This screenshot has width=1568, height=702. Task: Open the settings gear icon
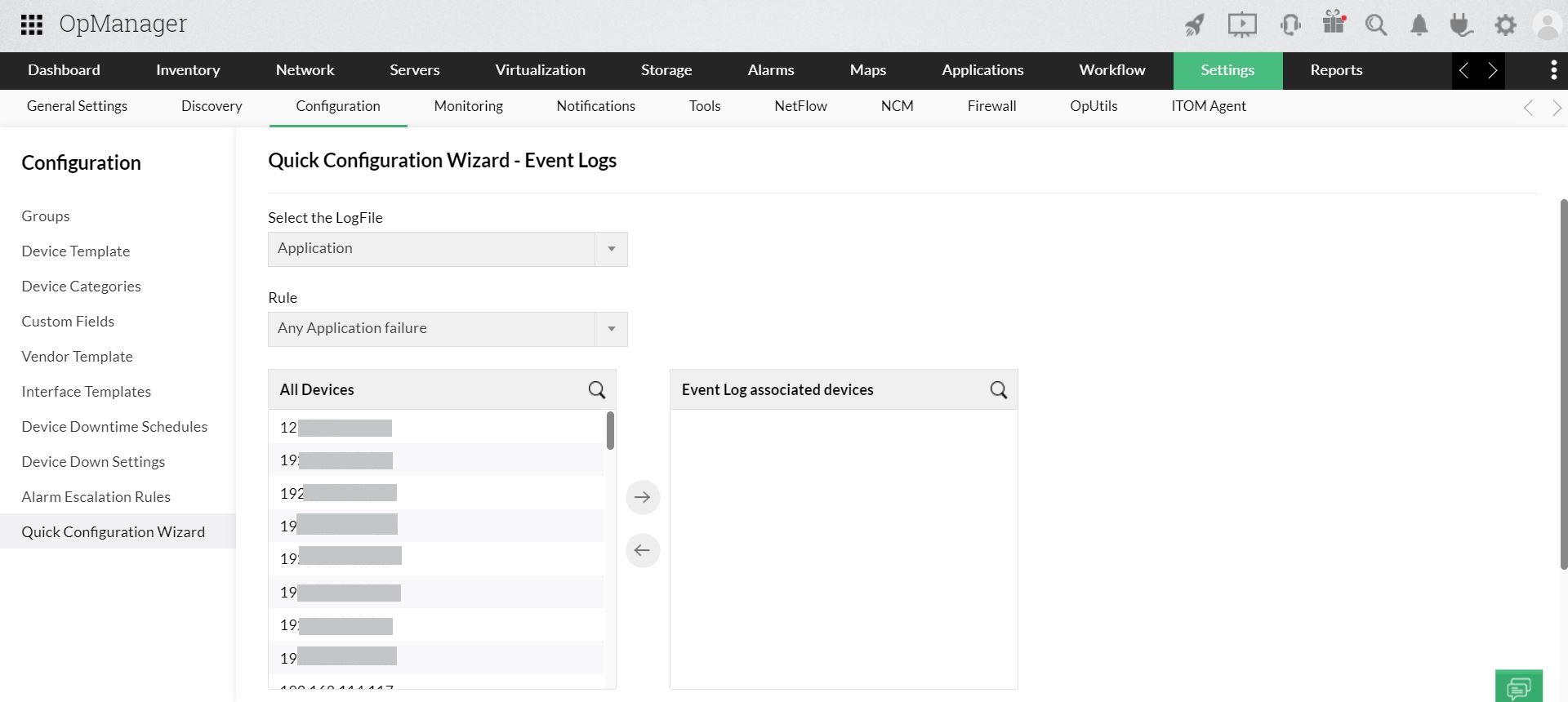click(x=1505, y=25)
